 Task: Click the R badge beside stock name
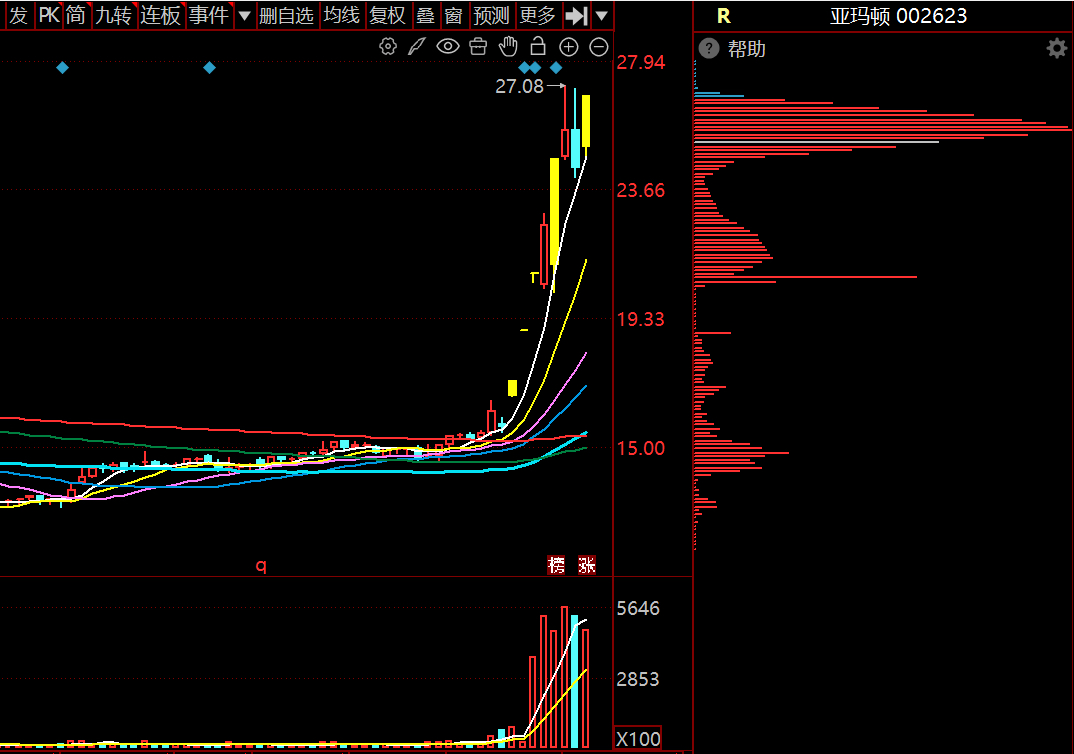tap(723, 16)
